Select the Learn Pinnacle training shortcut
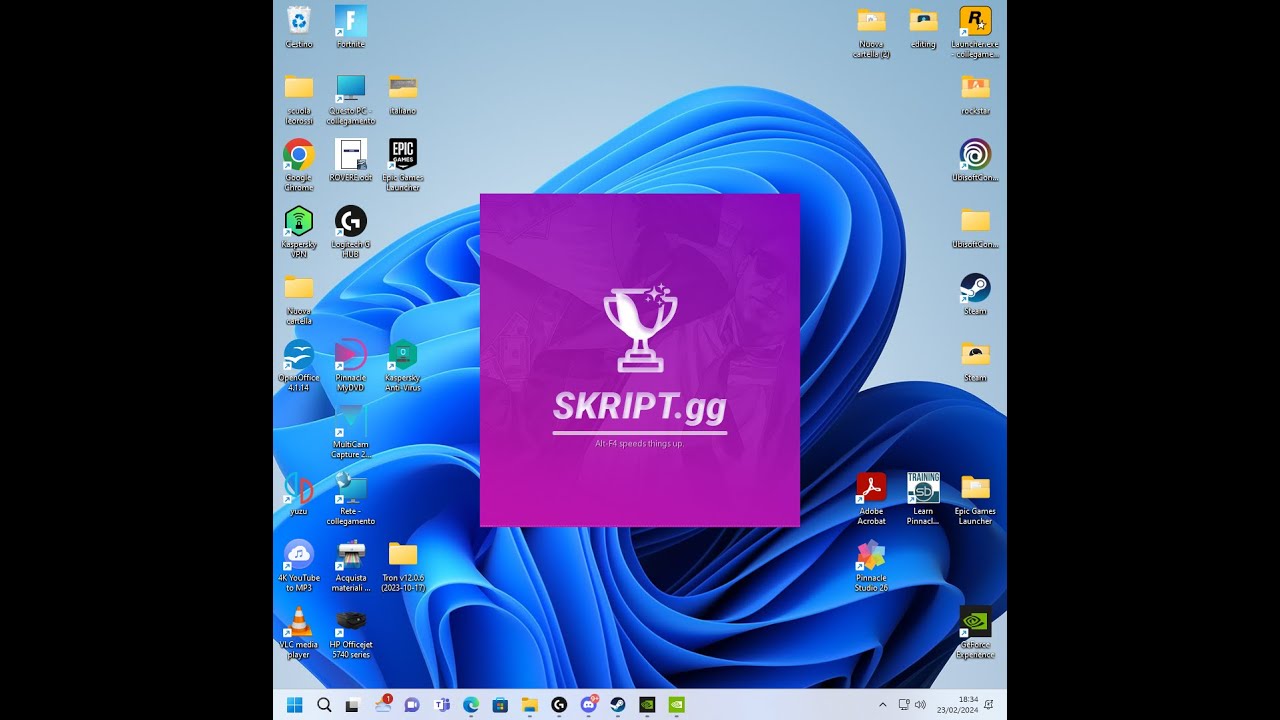Image resolution: width=1280 pixels, height=720 pixels. tap(923, 499)
